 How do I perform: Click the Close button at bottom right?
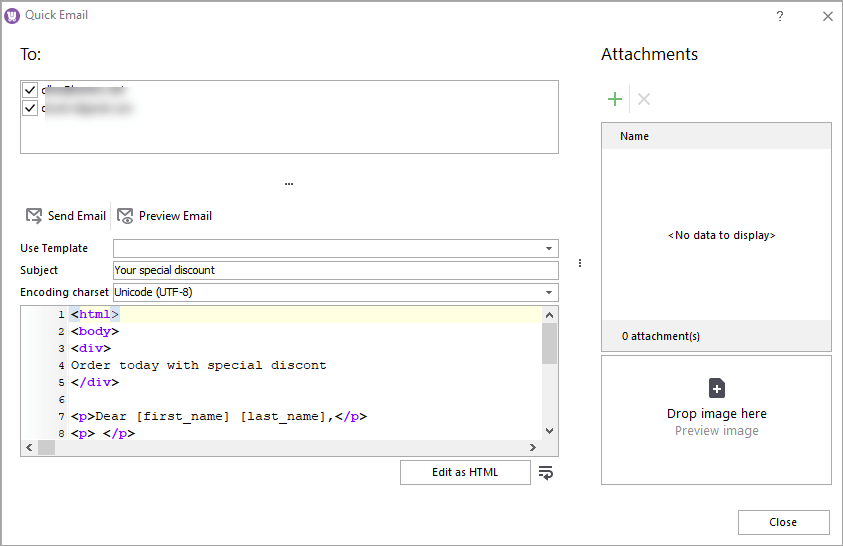pos(783,522)
